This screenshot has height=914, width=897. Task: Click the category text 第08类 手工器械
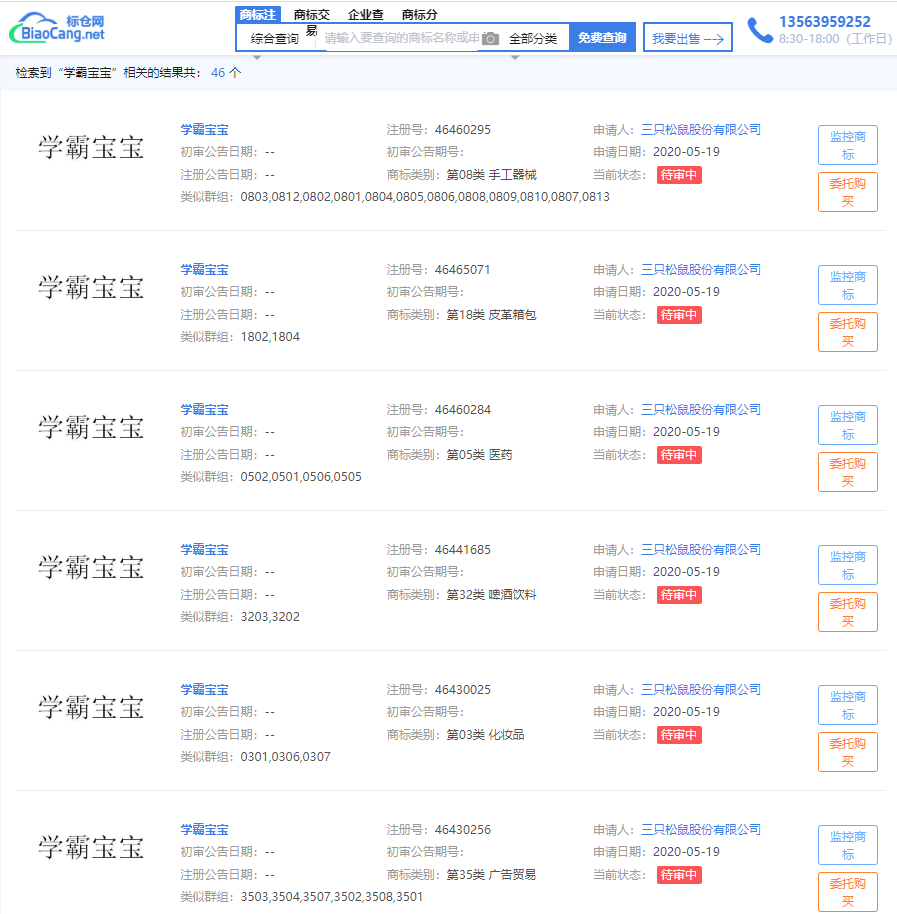(491, 175)
